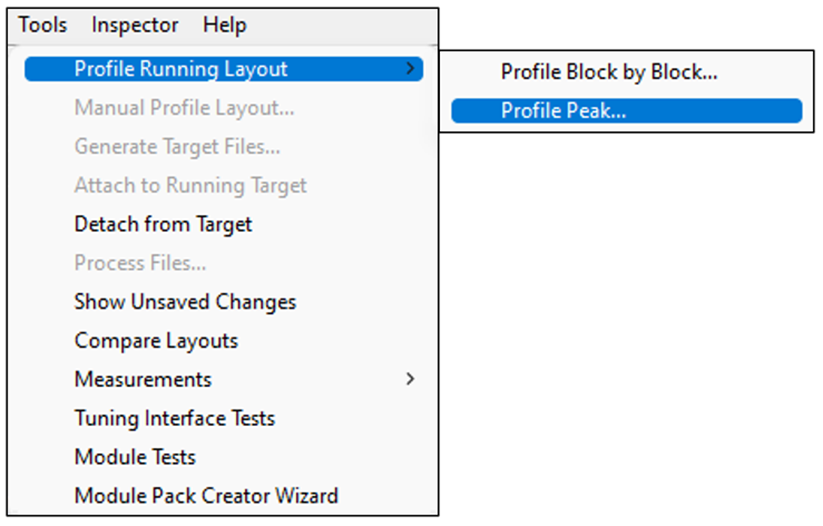Show Unsaved Changes from Tools menu
823x526 pixels.
[185, 302]
